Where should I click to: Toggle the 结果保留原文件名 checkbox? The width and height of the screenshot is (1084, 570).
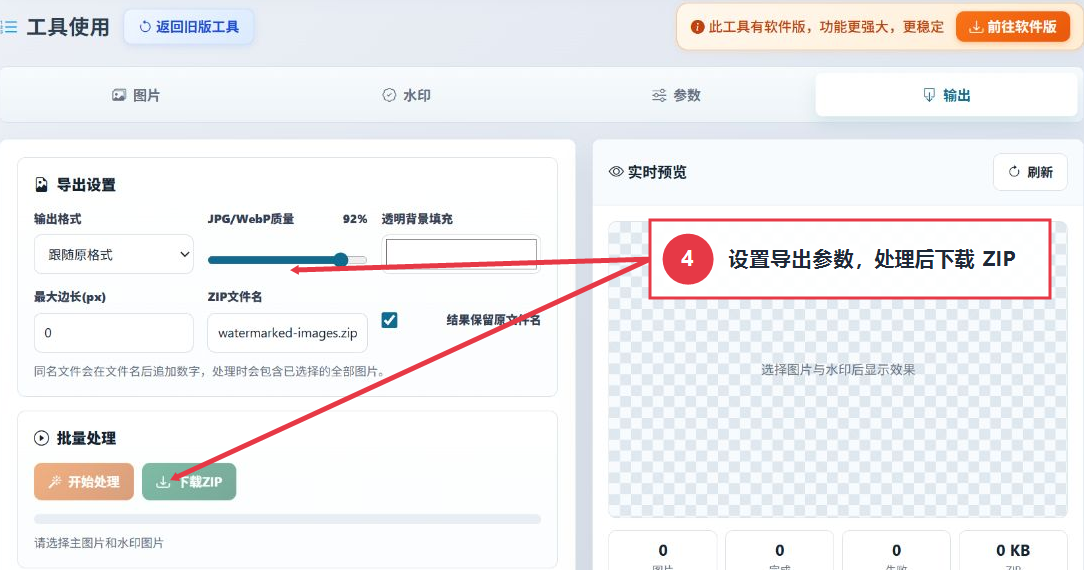coord(389,320)
